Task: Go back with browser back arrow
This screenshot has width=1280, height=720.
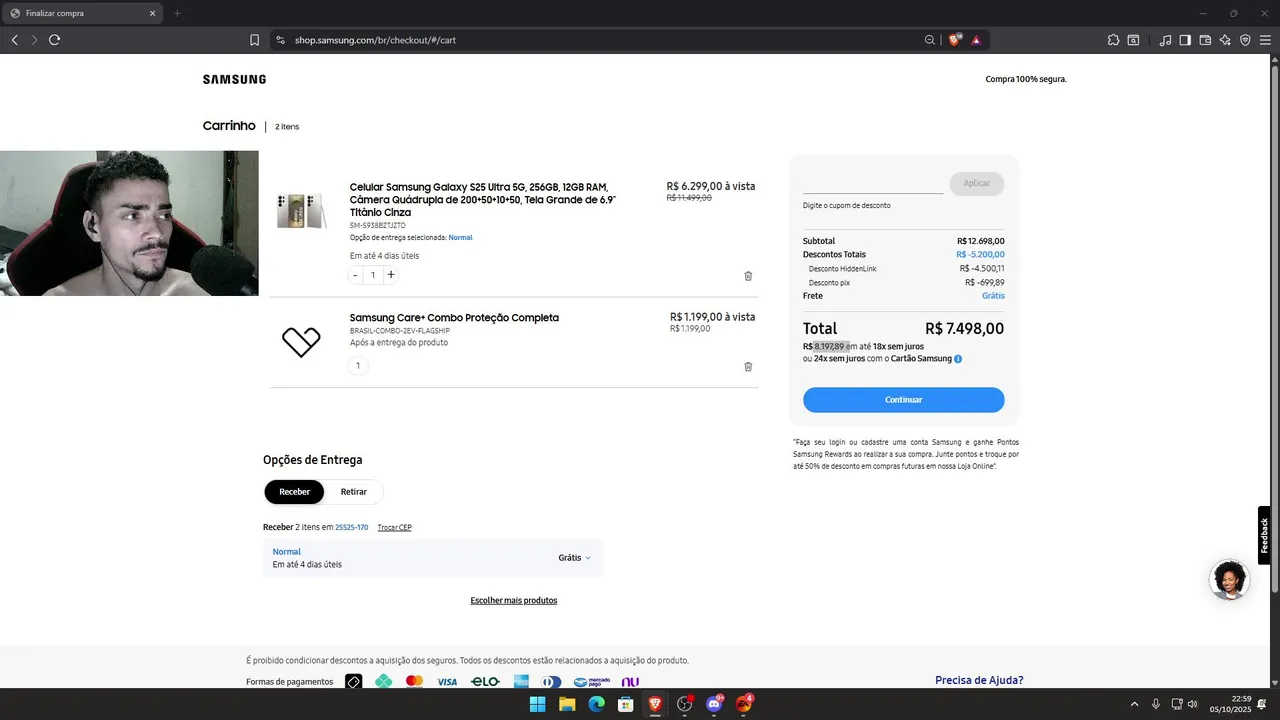Action: tap(14, 40)
